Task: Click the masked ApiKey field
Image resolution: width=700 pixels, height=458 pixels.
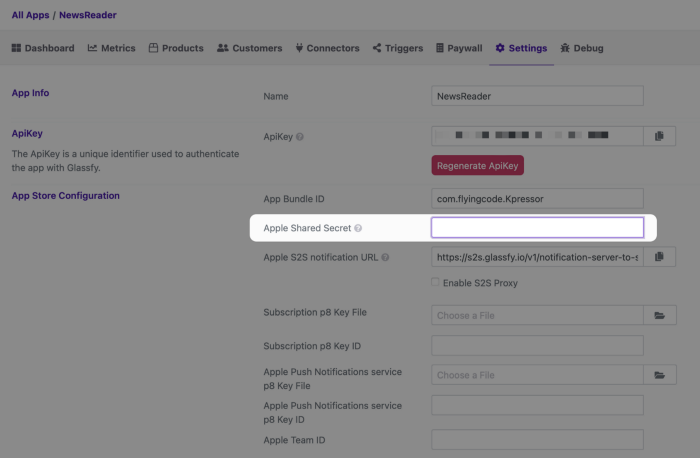Action: 537,136
